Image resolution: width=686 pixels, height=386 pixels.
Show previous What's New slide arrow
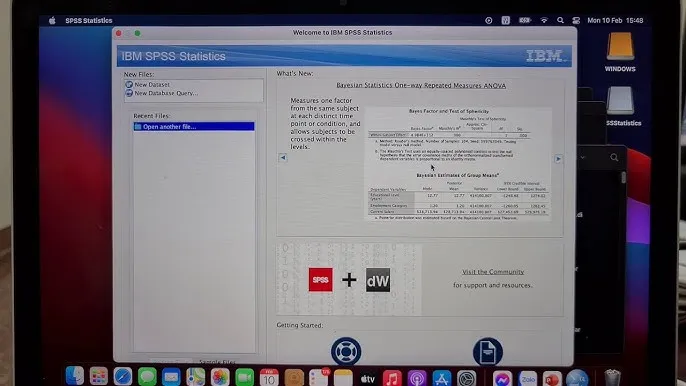[283, 158]
